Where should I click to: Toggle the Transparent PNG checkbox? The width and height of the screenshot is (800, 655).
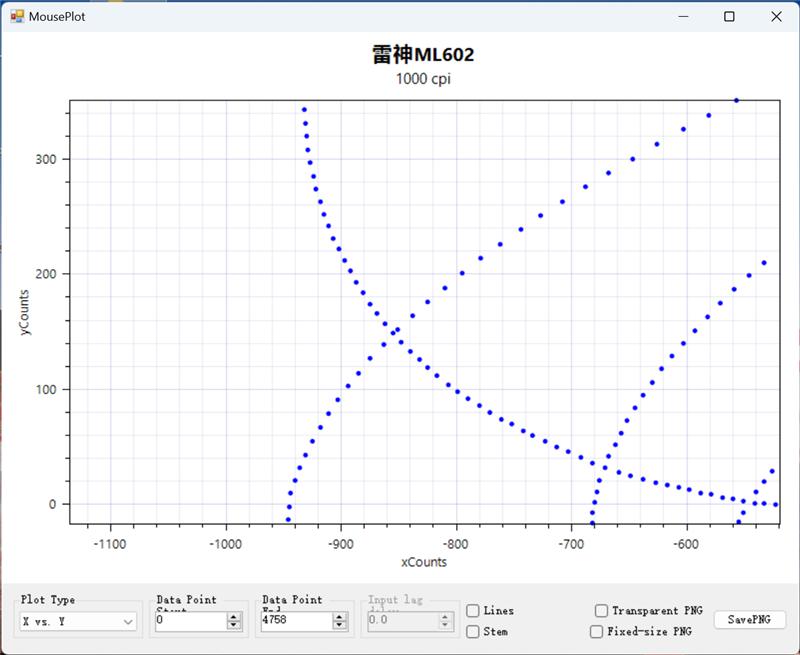601,611
